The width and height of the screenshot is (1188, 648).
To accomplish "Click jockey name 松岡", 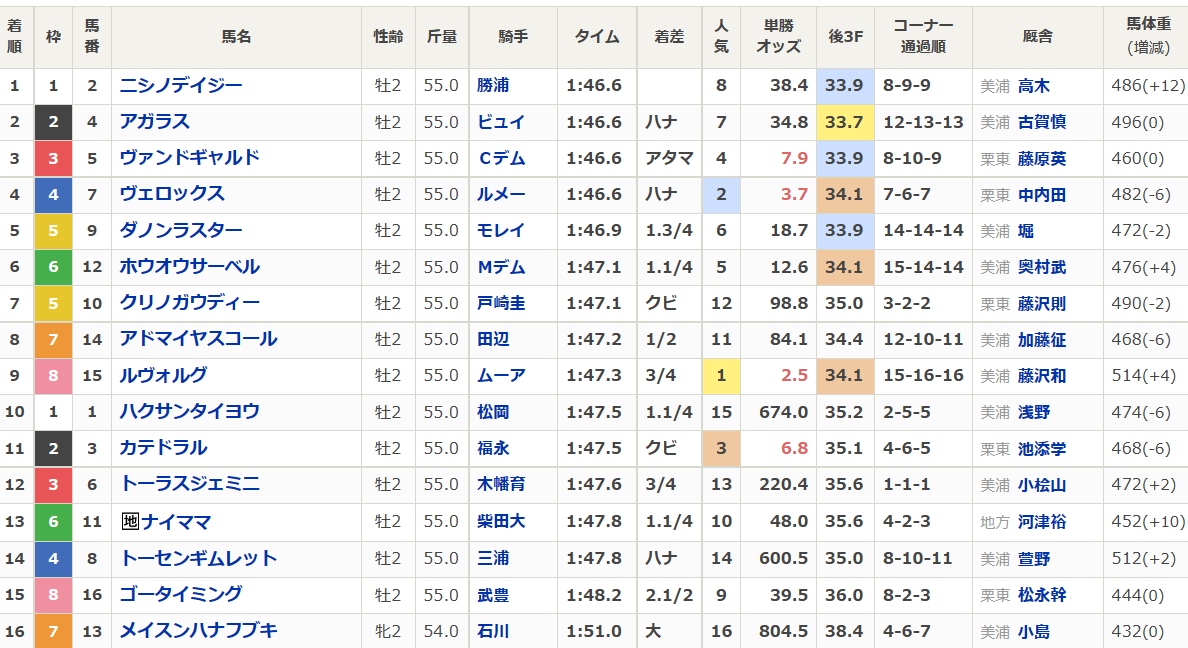I will tap(493, 412).
